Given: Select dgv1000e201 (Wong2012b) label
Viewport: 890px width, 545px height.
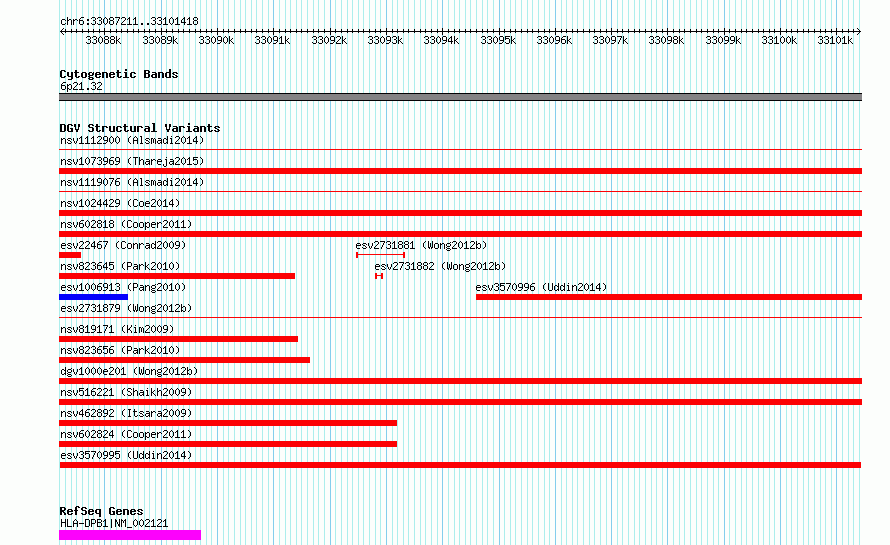Looking at the screenshot, I should point(129,371).
